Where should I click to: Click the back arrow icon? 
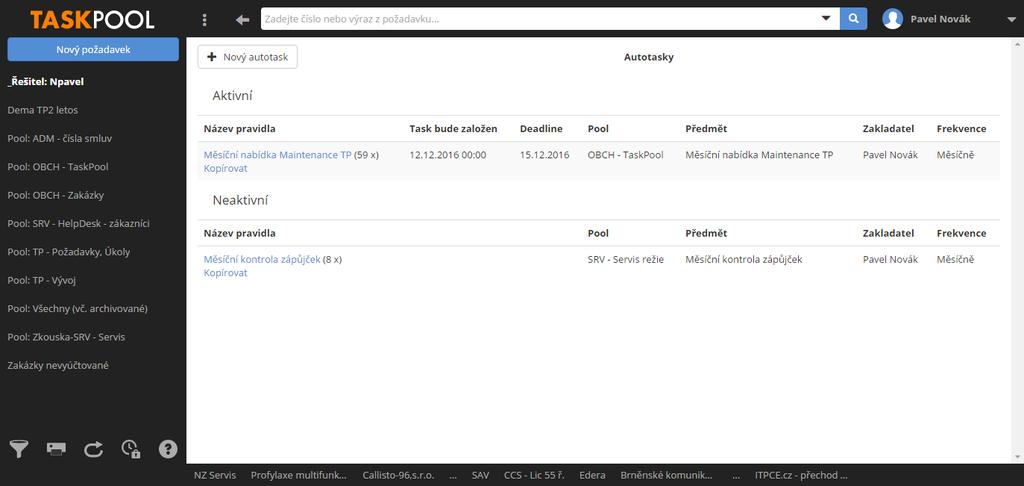click(x=242, y=20)
